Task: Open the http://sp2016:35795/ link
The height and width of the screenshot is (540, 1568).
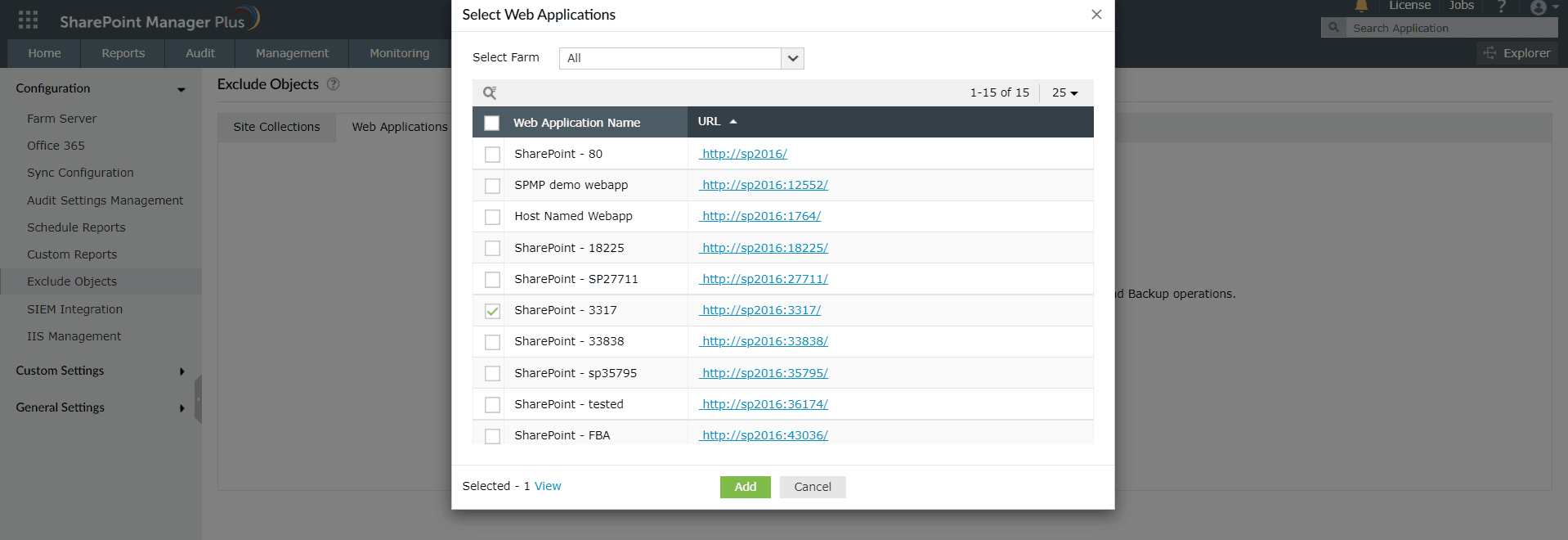Action: click(764, 373)
